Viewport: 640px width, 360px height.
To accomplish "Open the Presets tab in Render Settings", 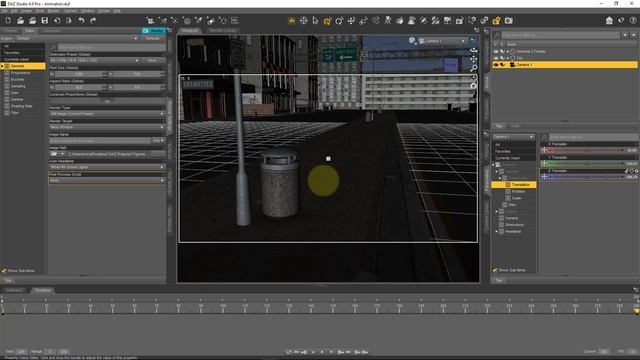I will (11, 31).
